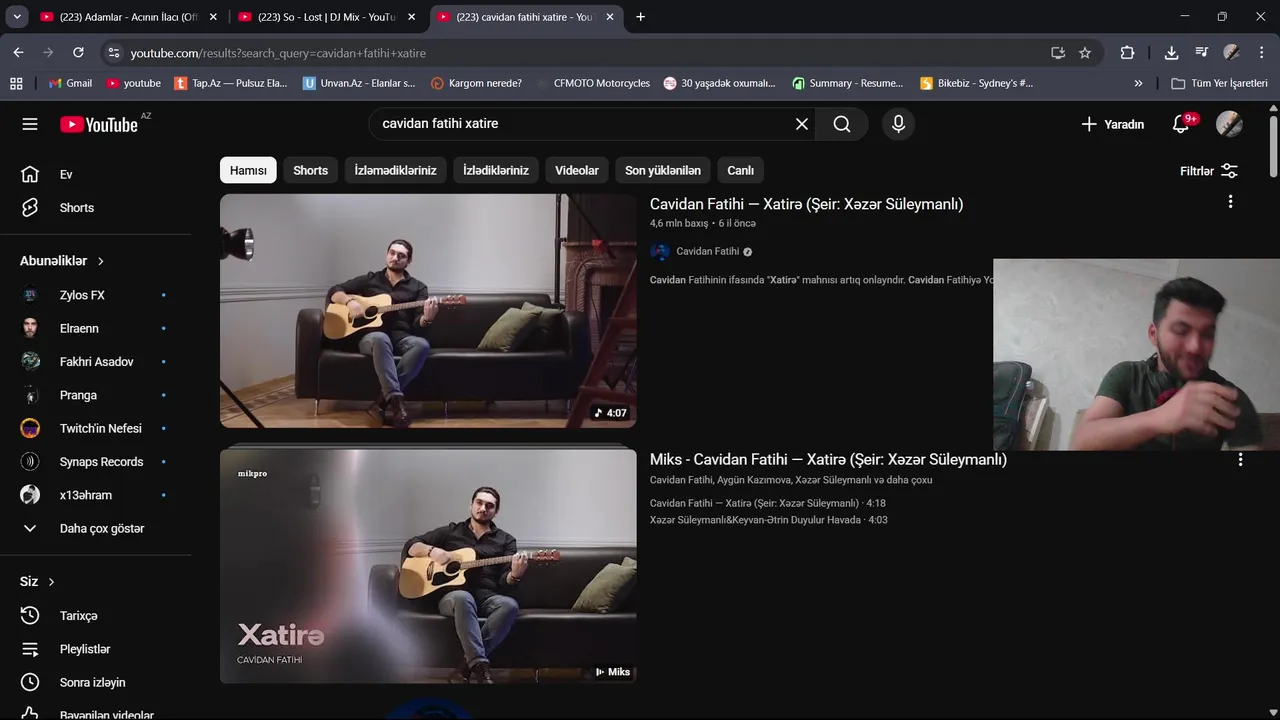Screen dimensions: 1280x720
Task: Open the account avatar menu
Action: pyautogui.click(x=1229, y=124)
